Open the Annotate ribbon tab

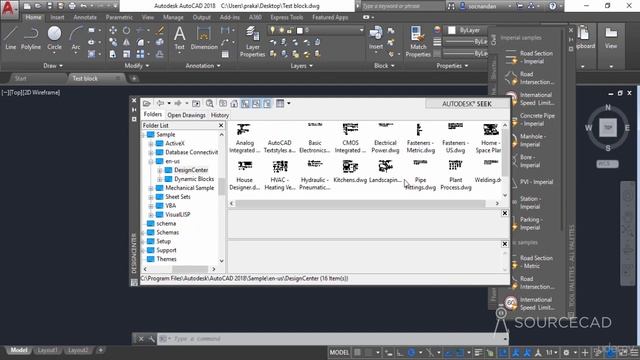click(x=85, y=18)
